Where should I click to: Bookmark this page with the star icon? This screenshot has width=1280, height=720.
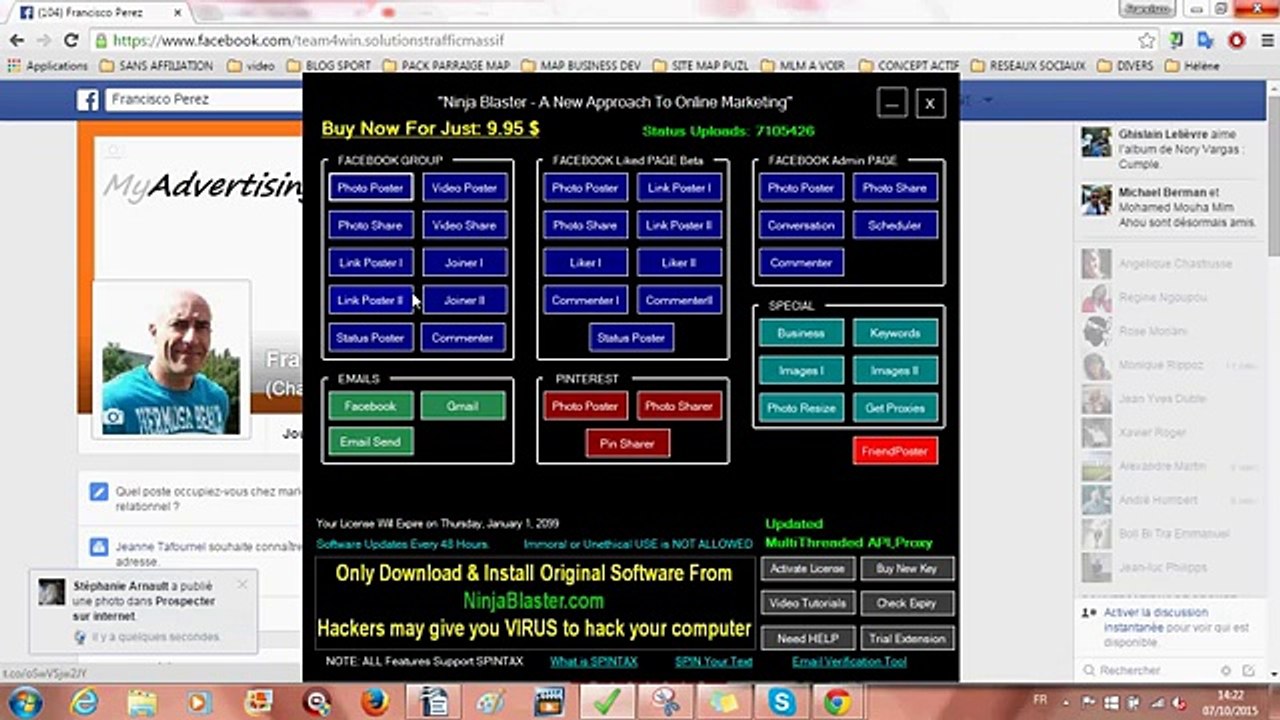click(x=1146, y=41)
